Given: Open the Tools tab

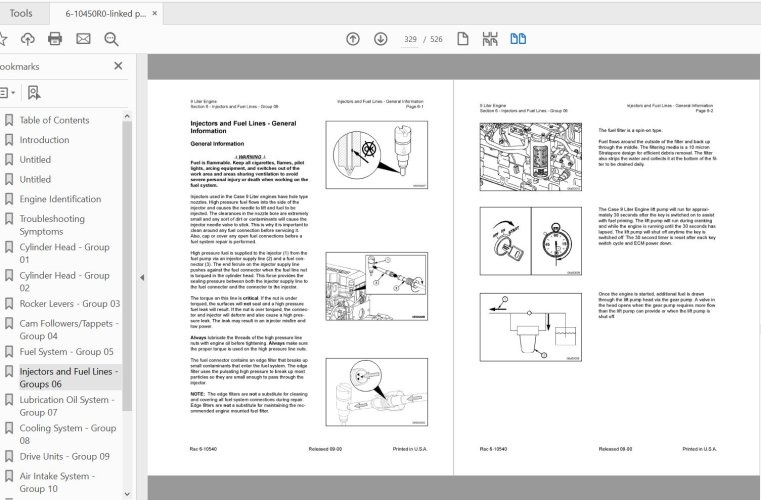Looking at the screenshot, I should (21, 14).
